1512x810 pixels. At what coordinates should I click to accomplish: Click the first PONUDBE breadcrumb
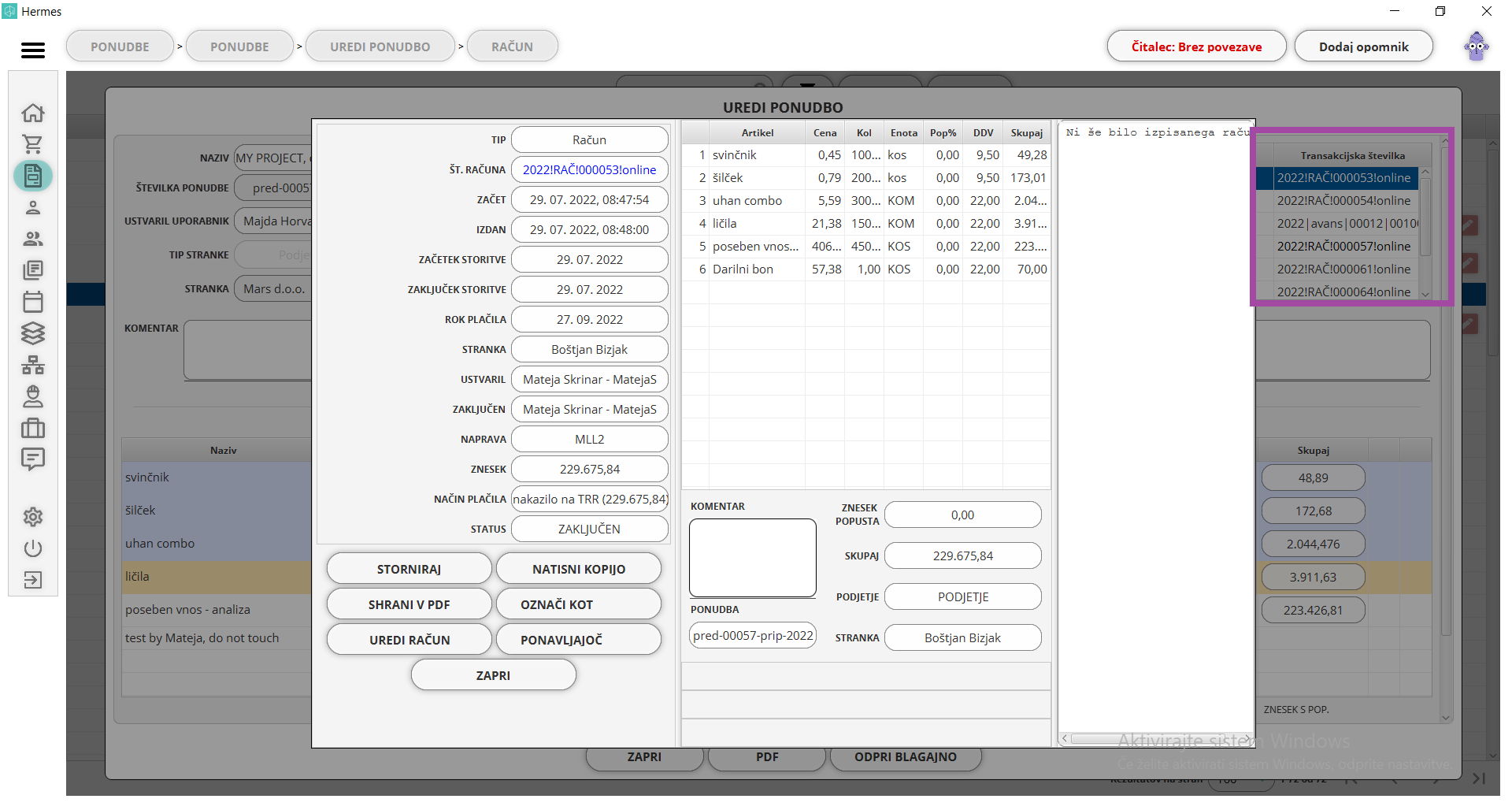pyautogui.click(x=120, y=46)
